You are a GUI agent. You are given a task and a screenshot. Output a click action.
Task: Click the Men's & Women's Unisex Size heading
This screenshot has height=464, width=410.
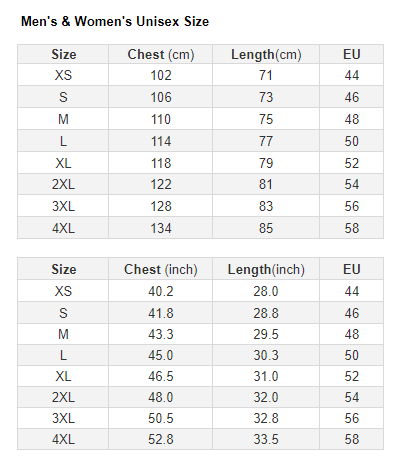[115, 22]
